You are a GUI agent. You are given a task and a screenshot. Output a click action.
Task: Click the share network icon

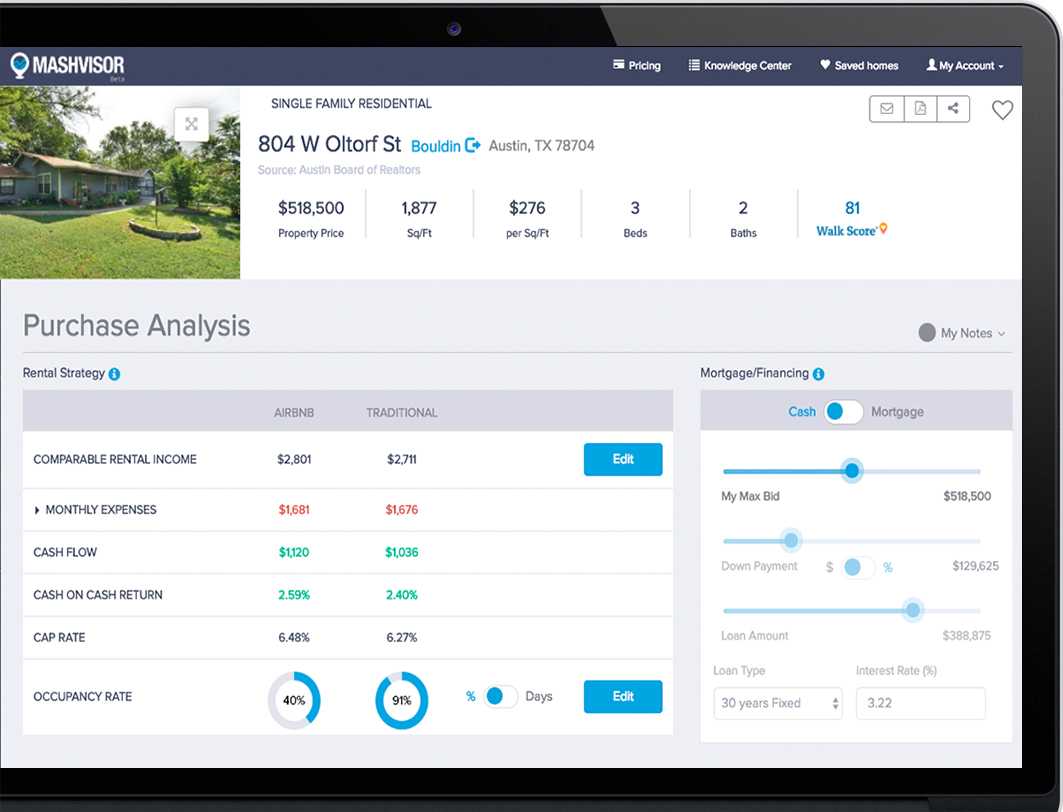(953, 109)
